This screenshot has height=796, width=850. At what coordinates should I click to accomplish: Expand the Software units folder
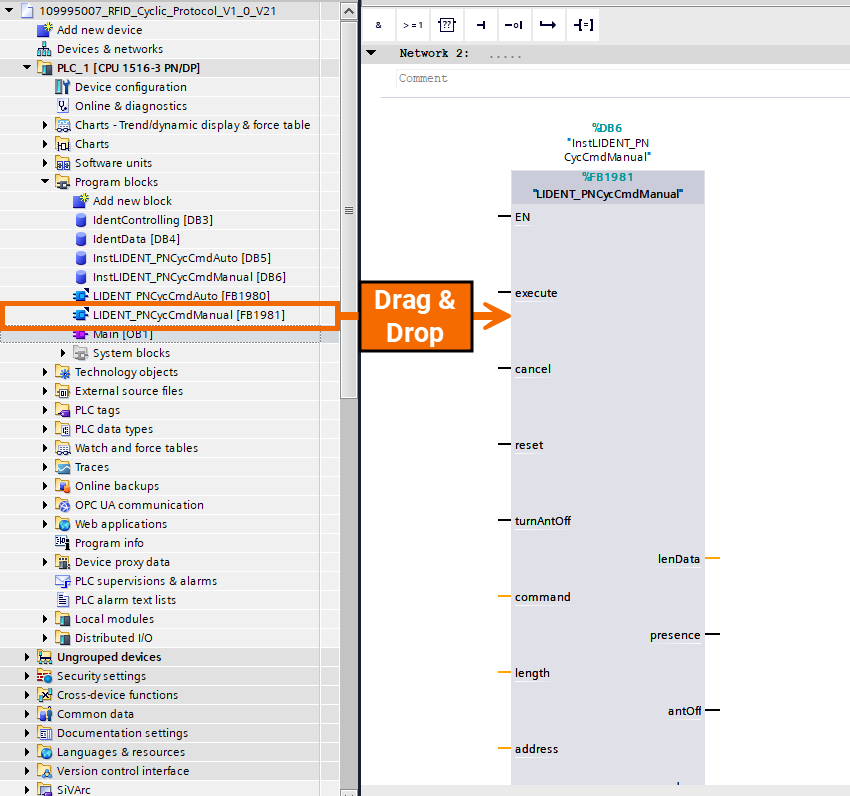(45, 163)
